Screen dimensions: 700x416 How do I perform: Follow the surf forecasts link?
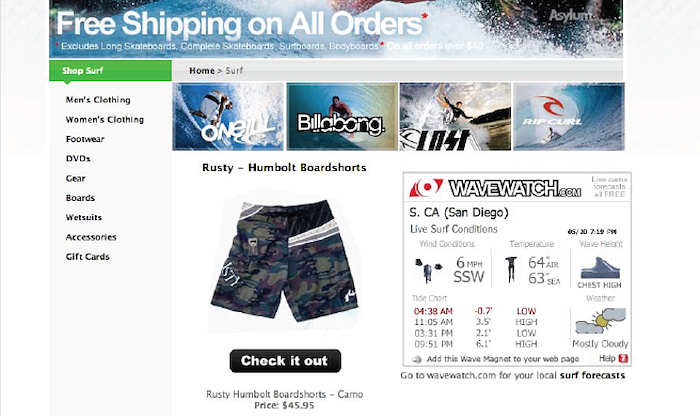592,375
